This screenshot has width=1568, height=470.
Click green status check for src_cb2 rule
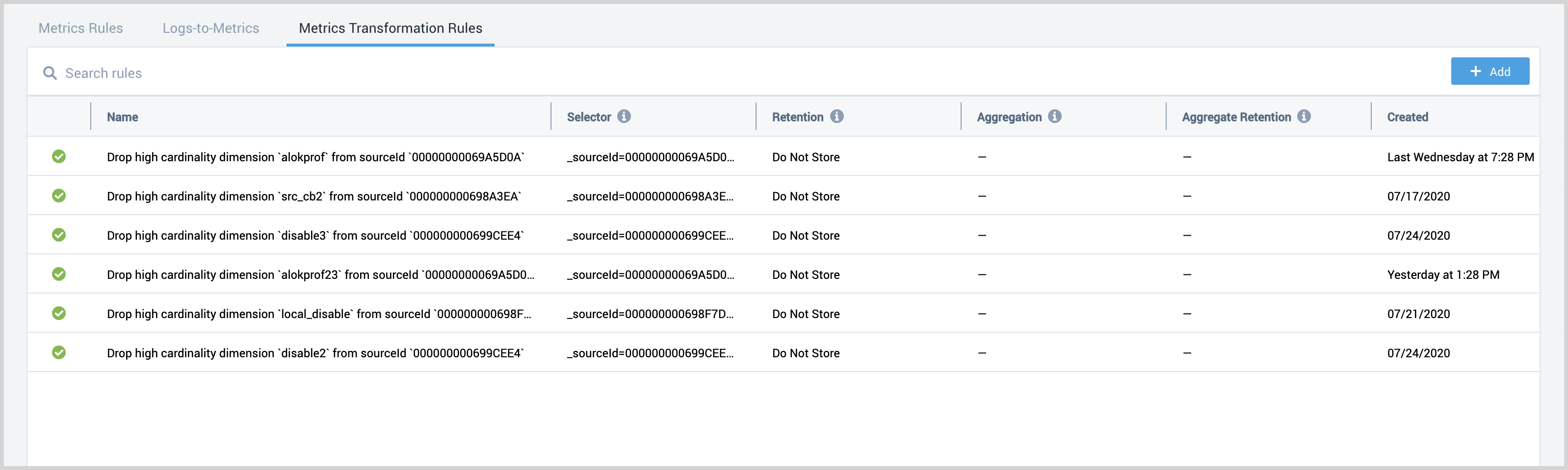59,196
